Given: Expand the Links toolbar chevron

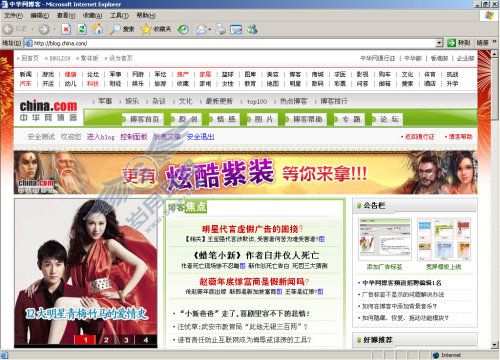Looking at the screenshot, I should point(494,42).
